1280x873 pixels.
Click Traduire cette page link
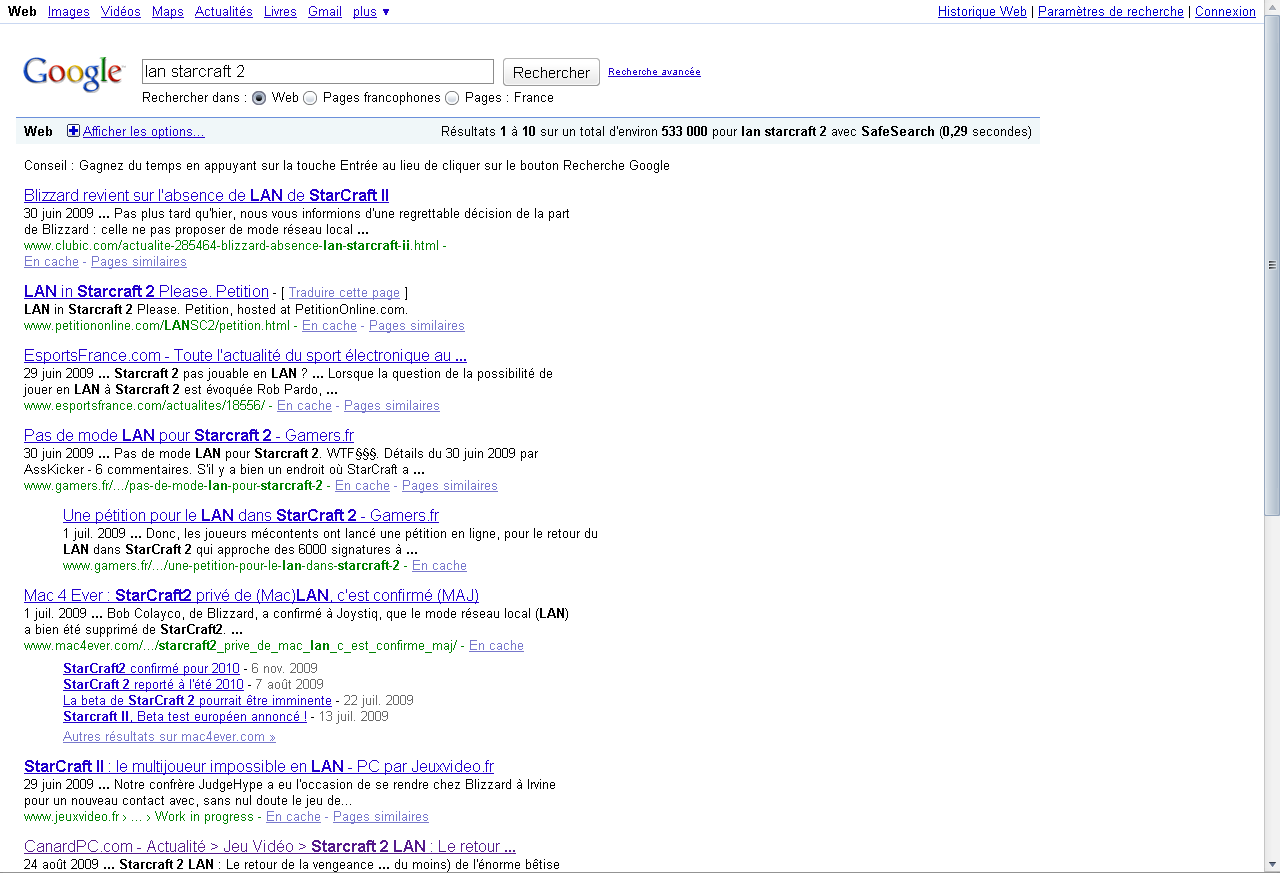click(344, 293)
